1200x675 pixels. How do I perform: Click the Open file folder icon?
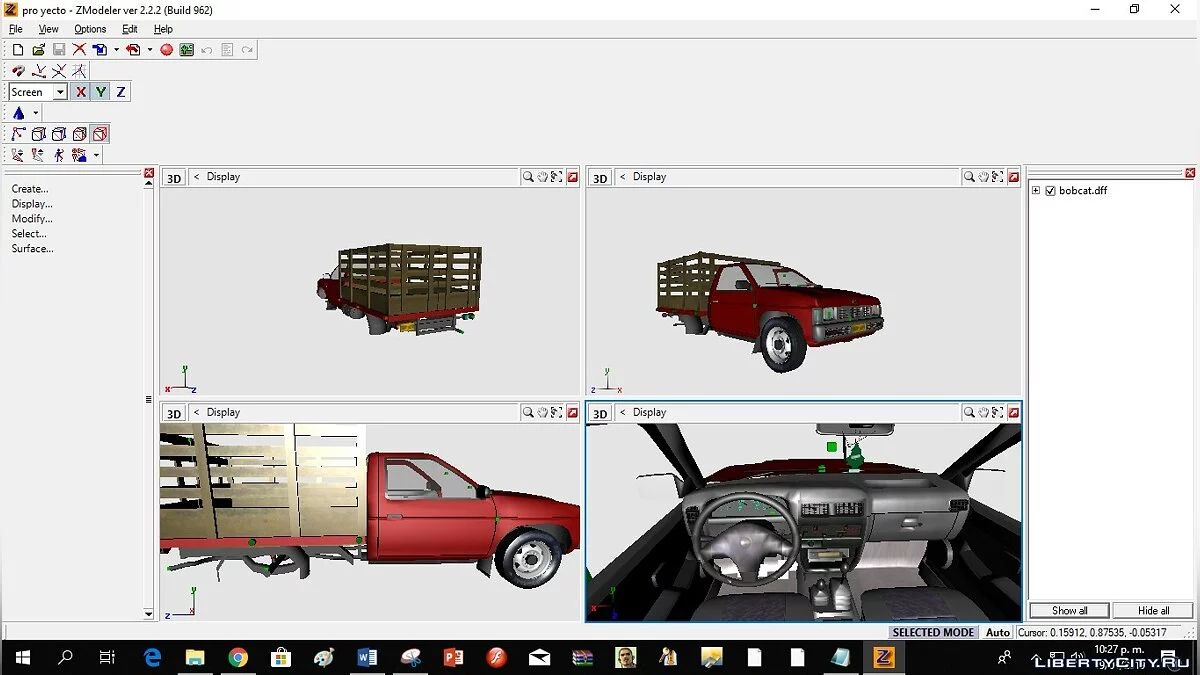click(38, 49)
